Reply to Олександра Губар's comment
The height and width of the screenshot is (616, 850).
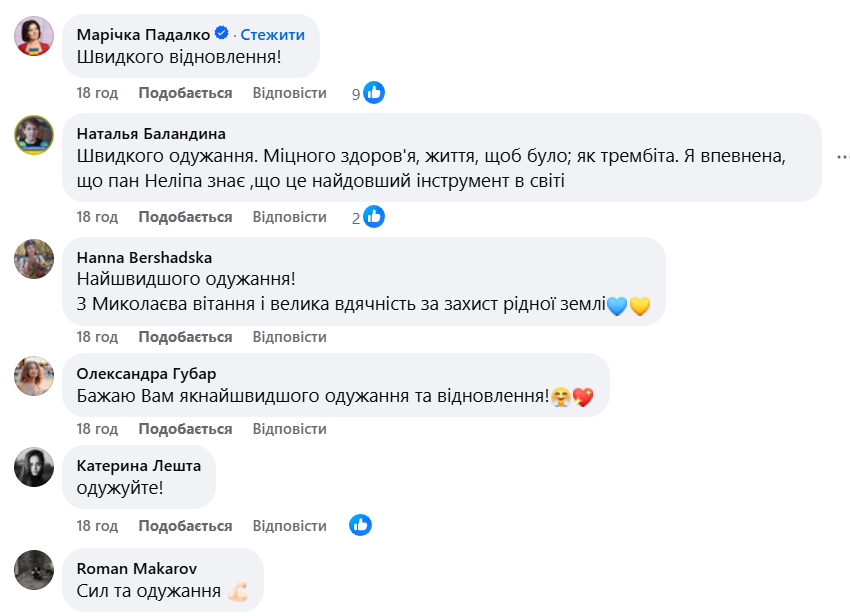[289, 428]
